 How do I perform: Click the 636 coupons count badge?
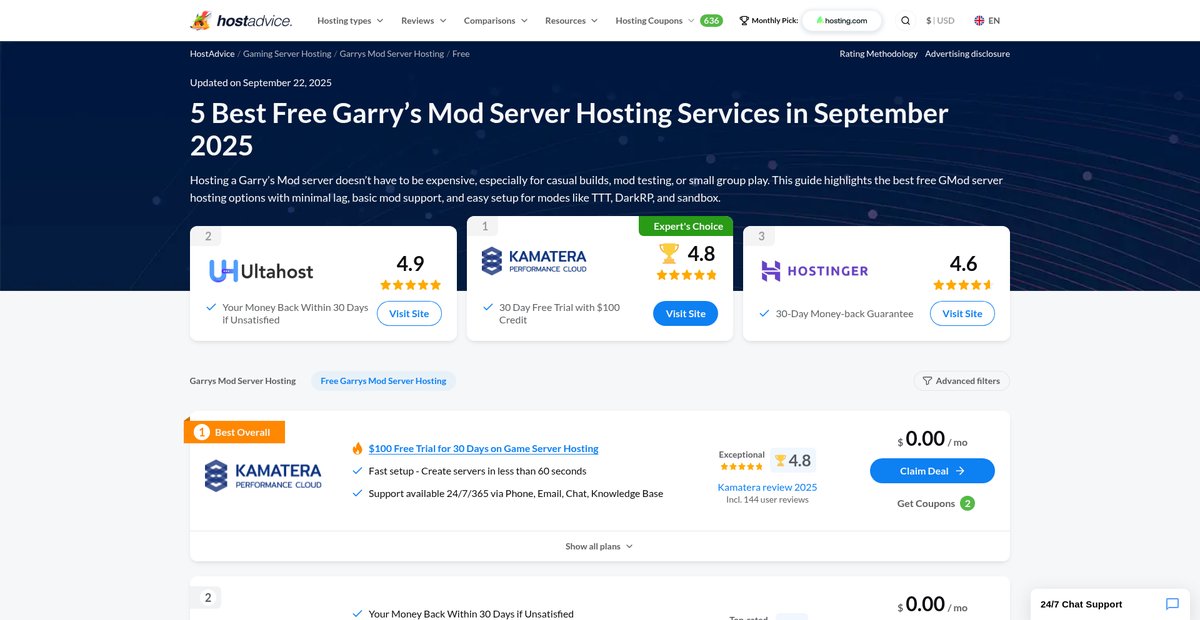click(x=711, y=20)
